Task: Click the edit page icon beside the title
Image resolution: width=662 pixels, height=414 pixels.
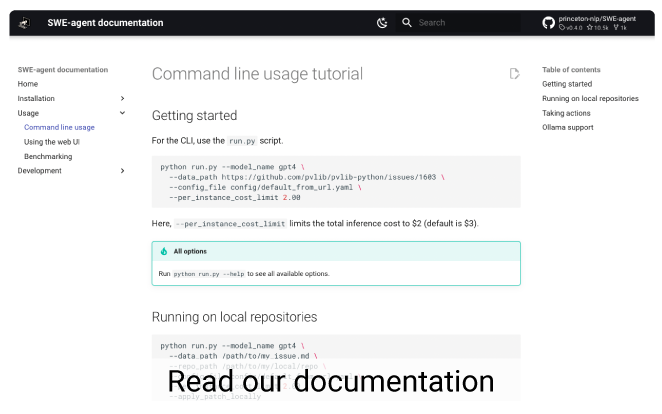Action: [514, 74]
